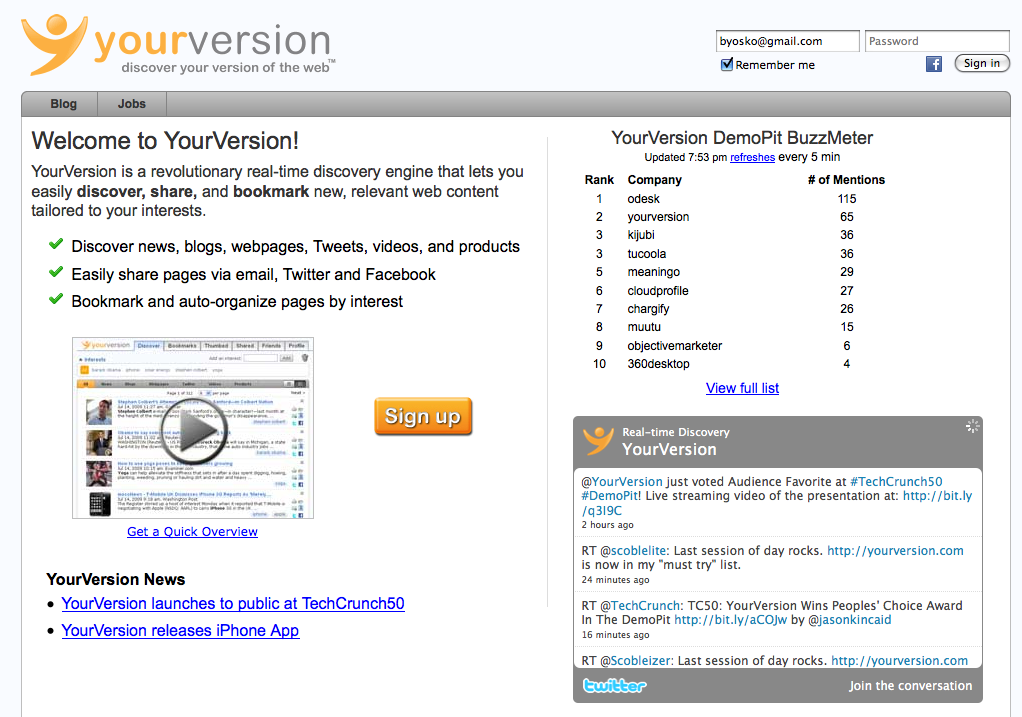Click the tucoola company entry

click(647, 254)
